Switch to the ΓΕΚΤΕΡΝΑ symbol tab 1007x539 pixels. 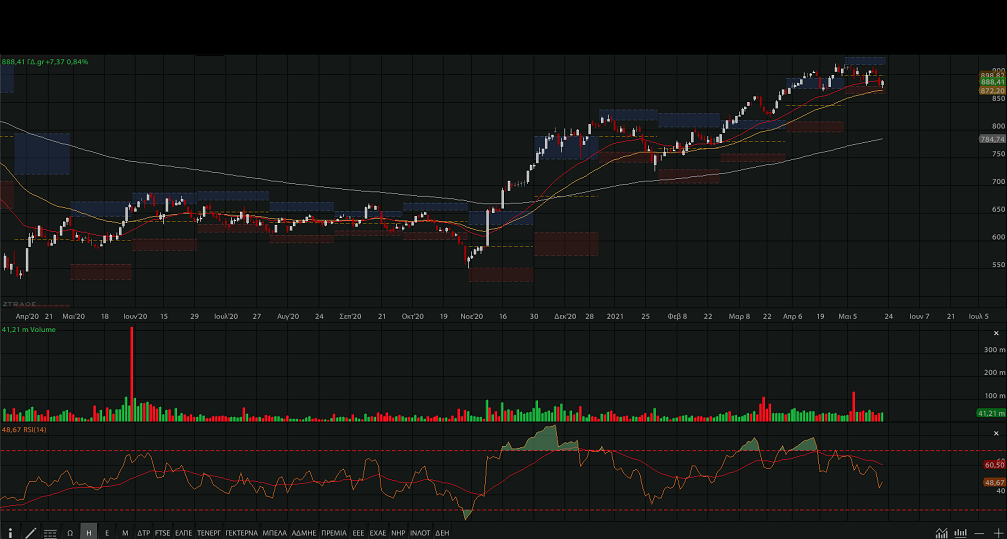click(241, 533)
